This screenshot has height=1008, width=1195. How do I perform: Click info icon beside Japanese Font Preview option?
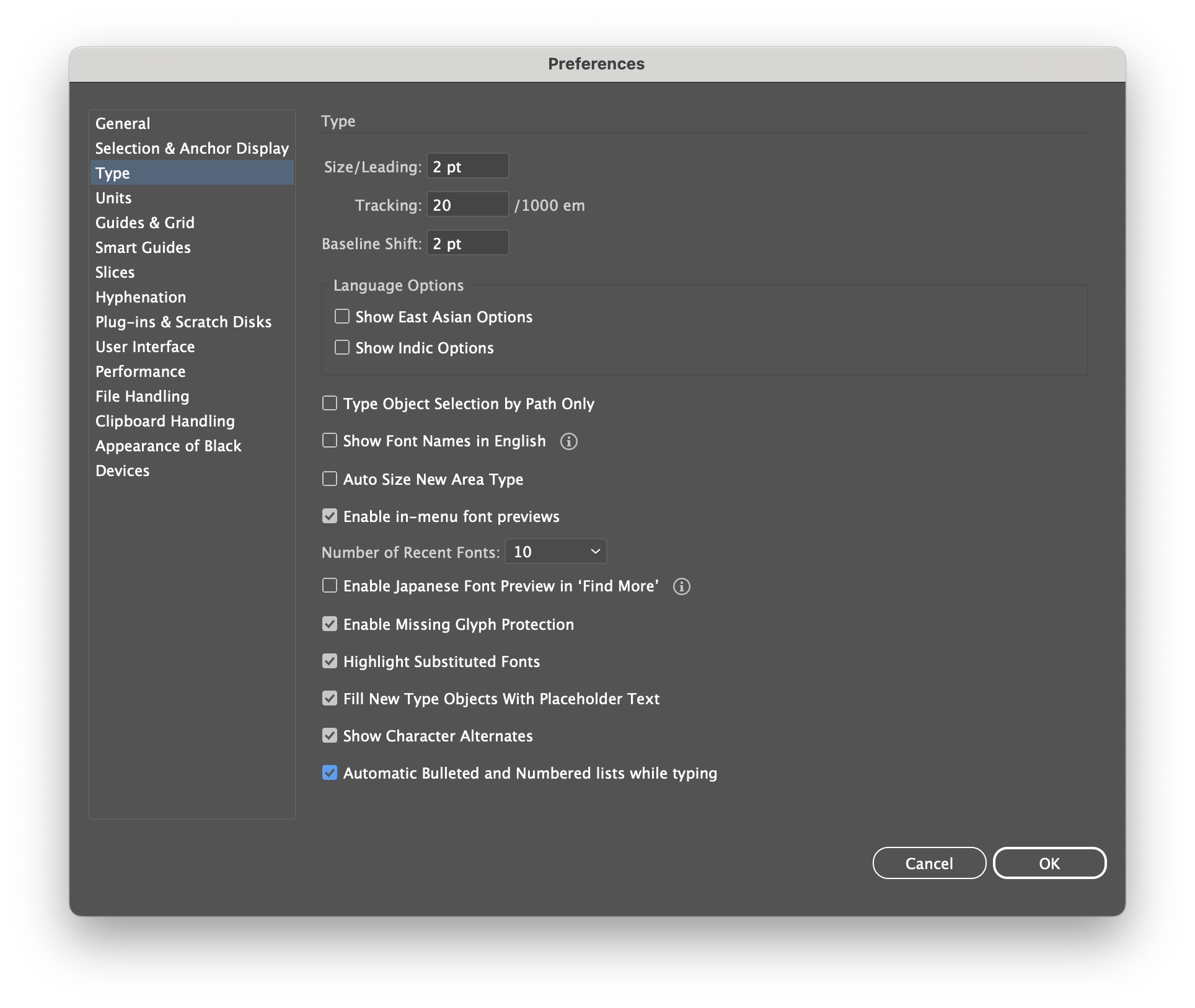(681, 586)
